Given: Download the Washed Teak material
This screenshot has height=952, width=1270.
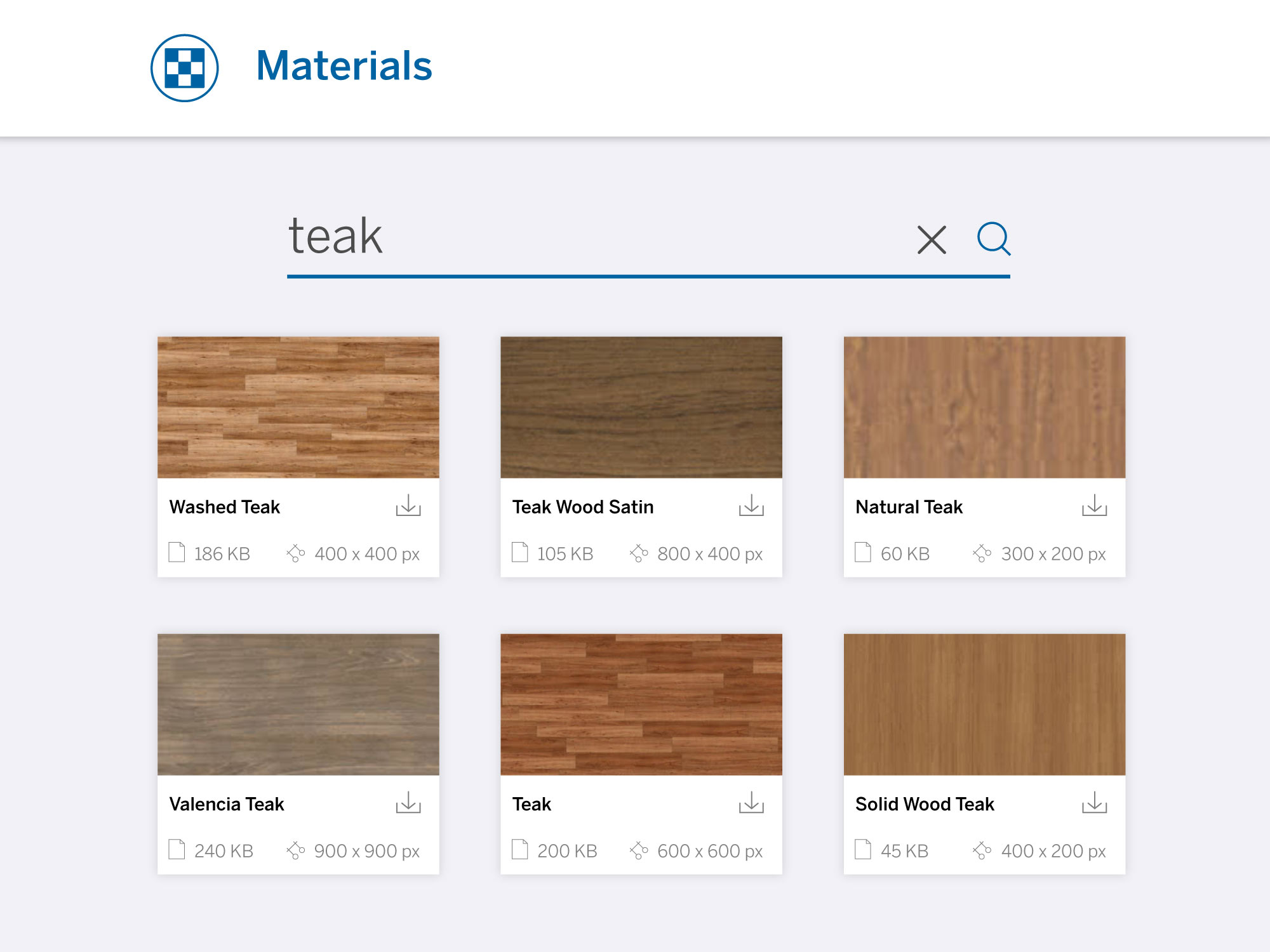Looking at the screenshot, I should click(409, 506).
